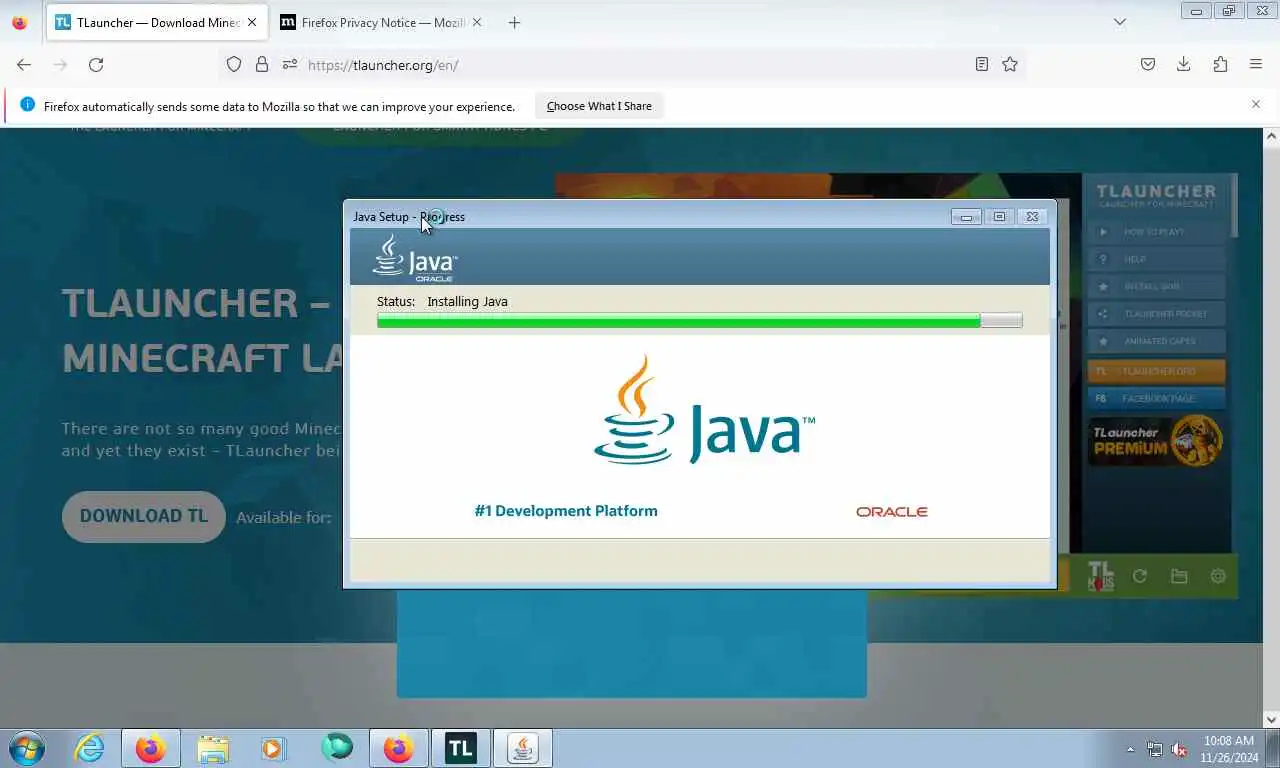
Task: Click the Install Skin sidebar item
Action: pos(1155,286)
